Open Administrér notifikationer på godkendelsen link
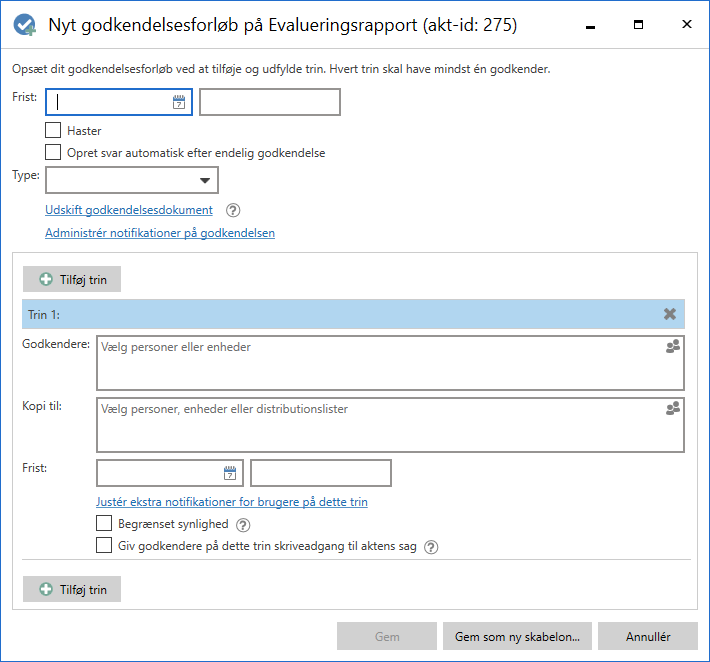710x662 pixels. (160, 232)
